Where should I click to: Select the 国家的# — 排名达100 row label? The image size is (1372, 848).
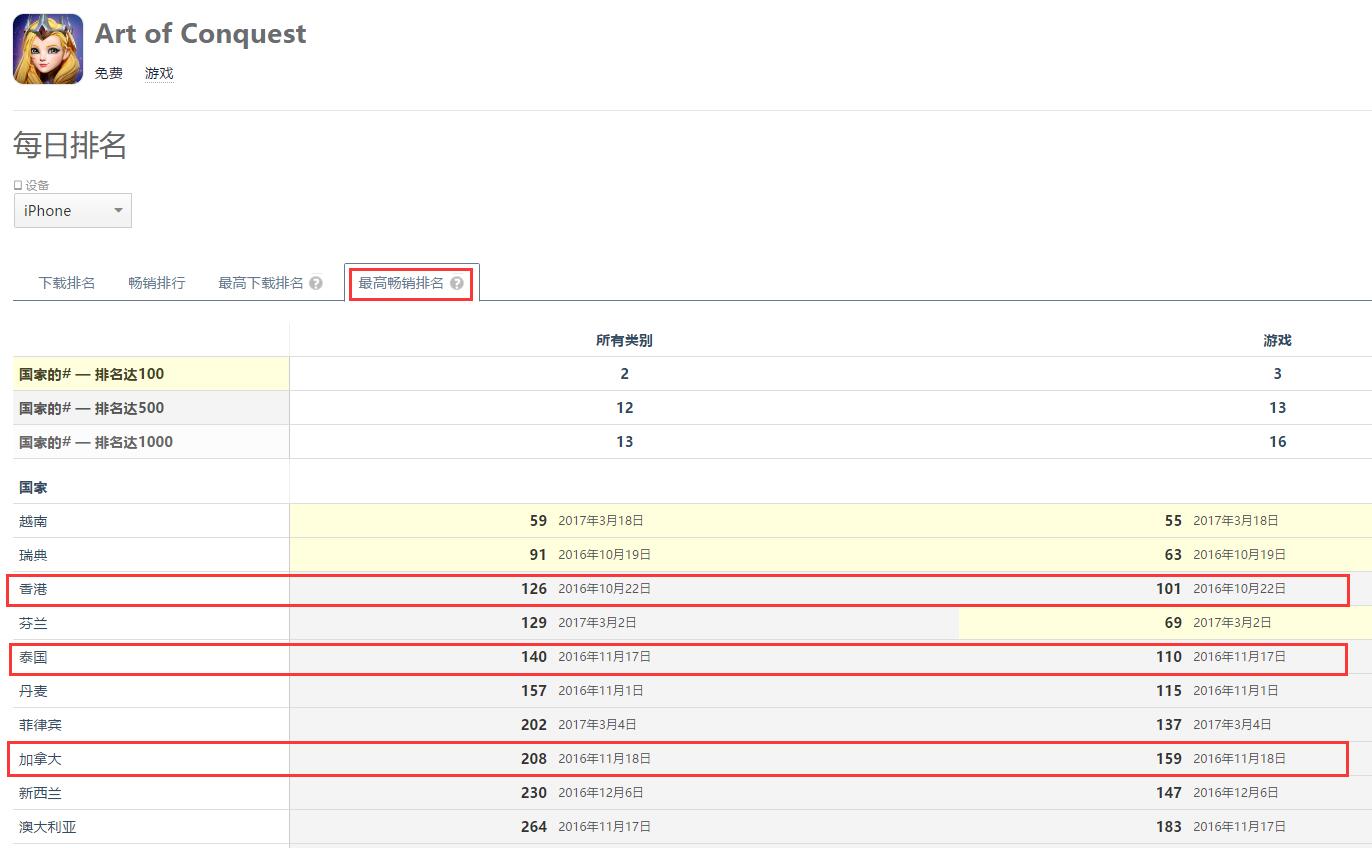92,374
